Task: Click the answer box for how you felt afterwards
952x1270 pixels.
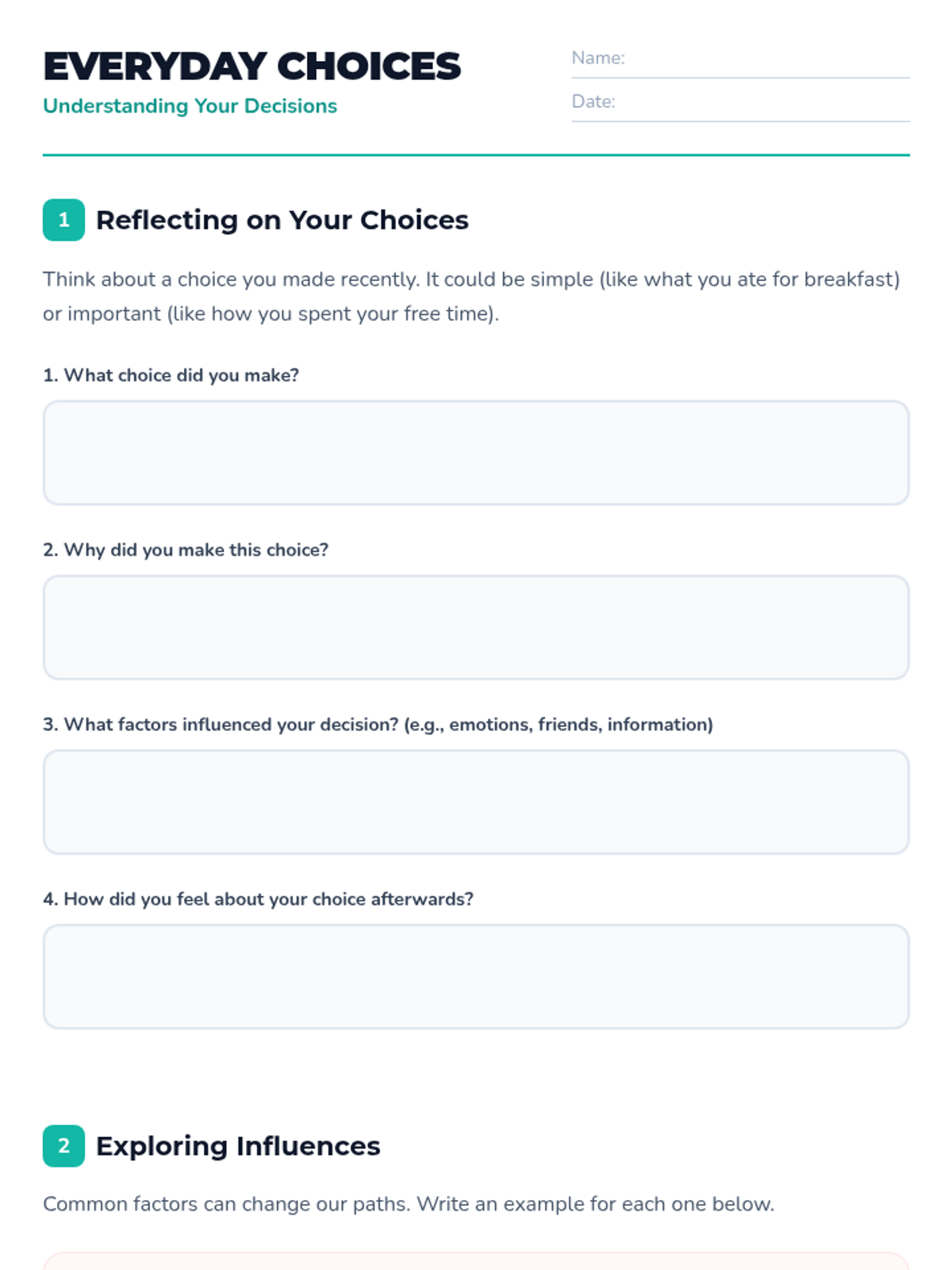Action: tap(476, 976)
